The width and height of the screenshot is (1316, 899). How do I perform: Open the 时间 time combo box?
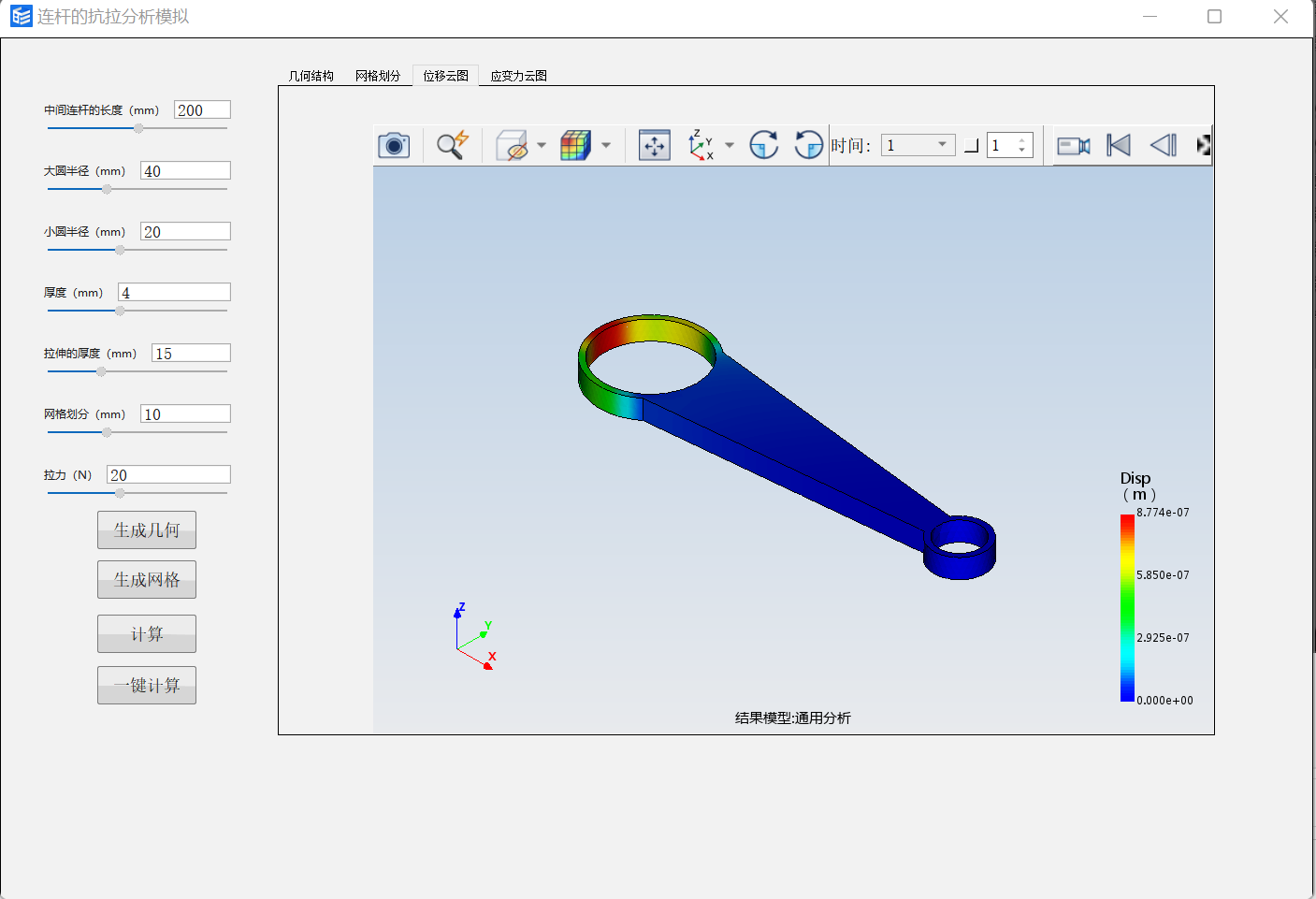(x=918, y=145)
